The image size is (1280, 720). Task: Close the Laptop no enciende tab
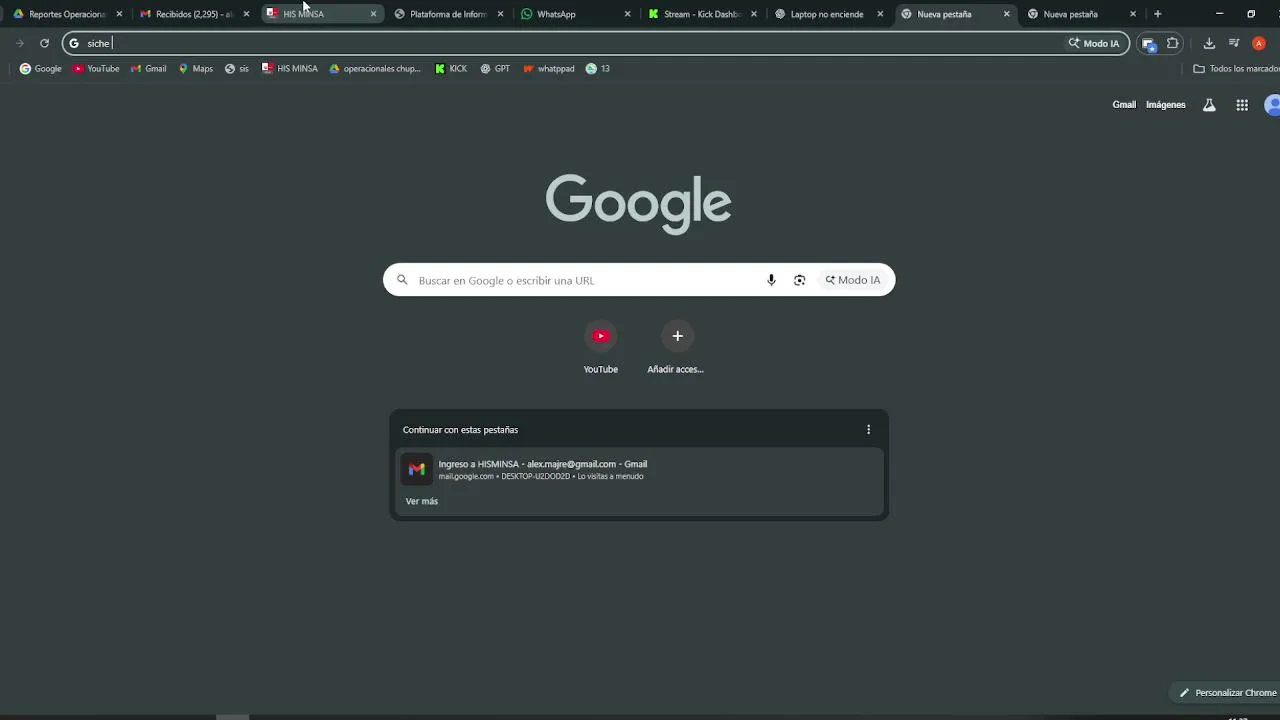point(880,14)
